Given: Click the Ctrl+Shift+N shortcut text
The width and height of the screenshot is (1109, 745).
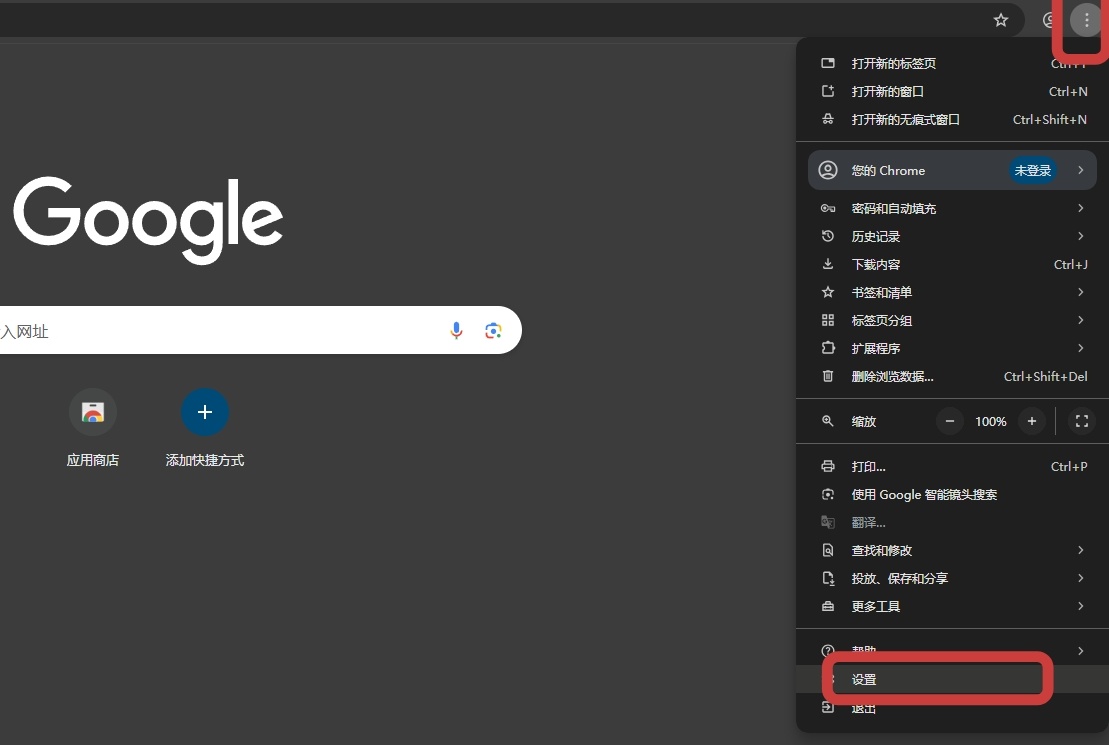Looking at the screenshot, I should click(1050, 119).
